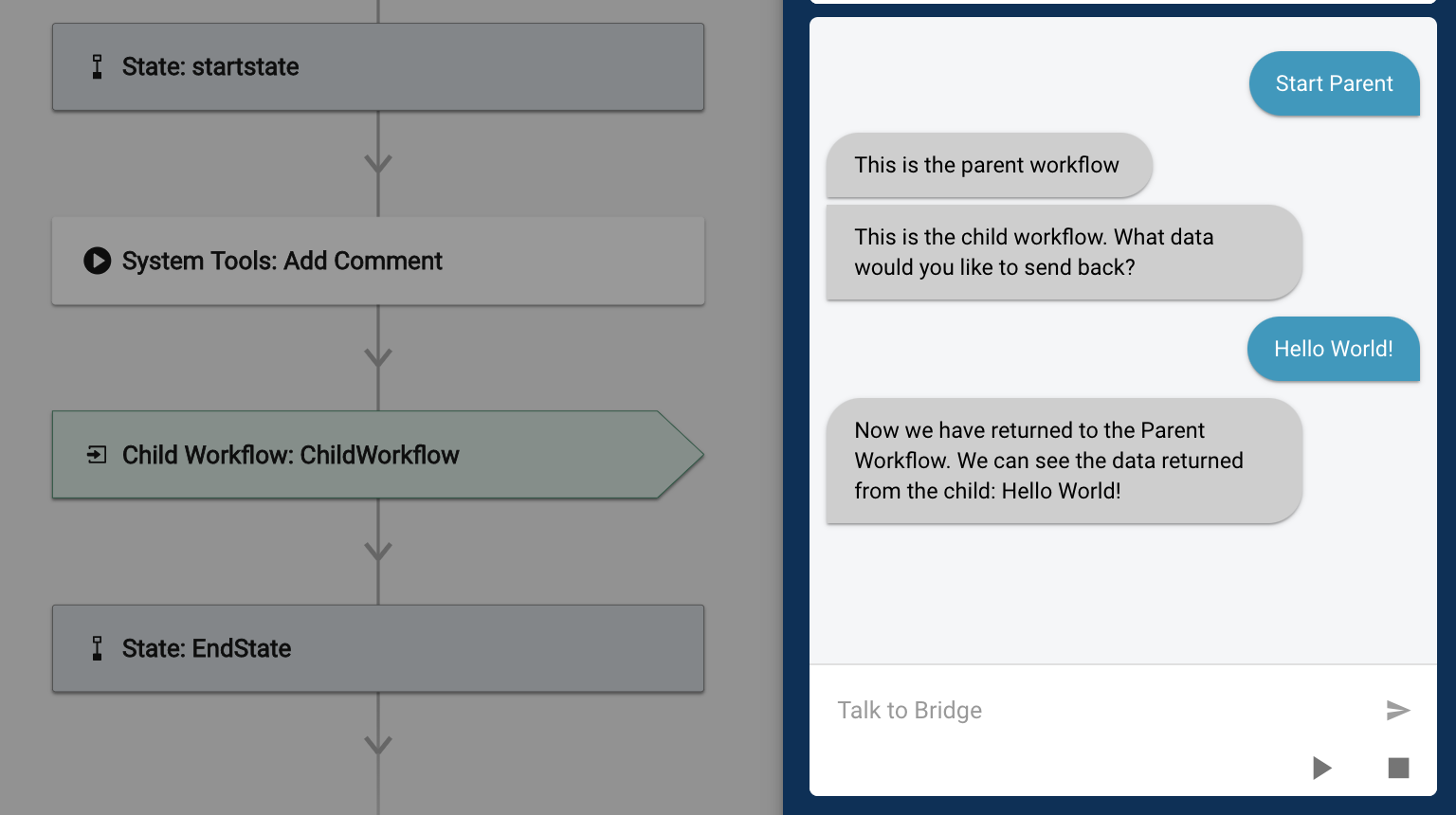The height and width of the screenshot is (815, 1456).
Task: Click the arrow connector below ChildWorkflow
Action: (x=378, y=552)
